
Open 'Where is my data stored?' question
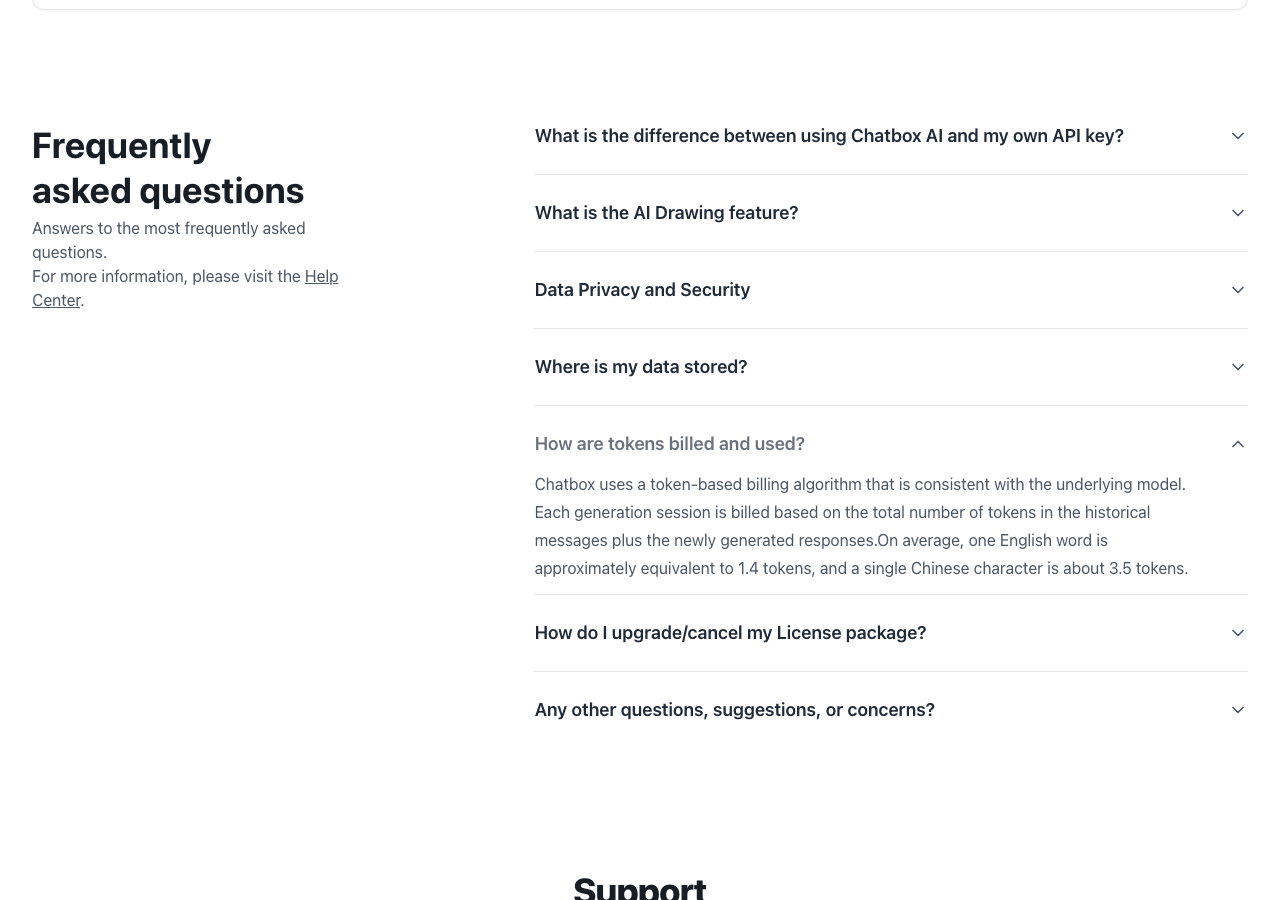640,366
